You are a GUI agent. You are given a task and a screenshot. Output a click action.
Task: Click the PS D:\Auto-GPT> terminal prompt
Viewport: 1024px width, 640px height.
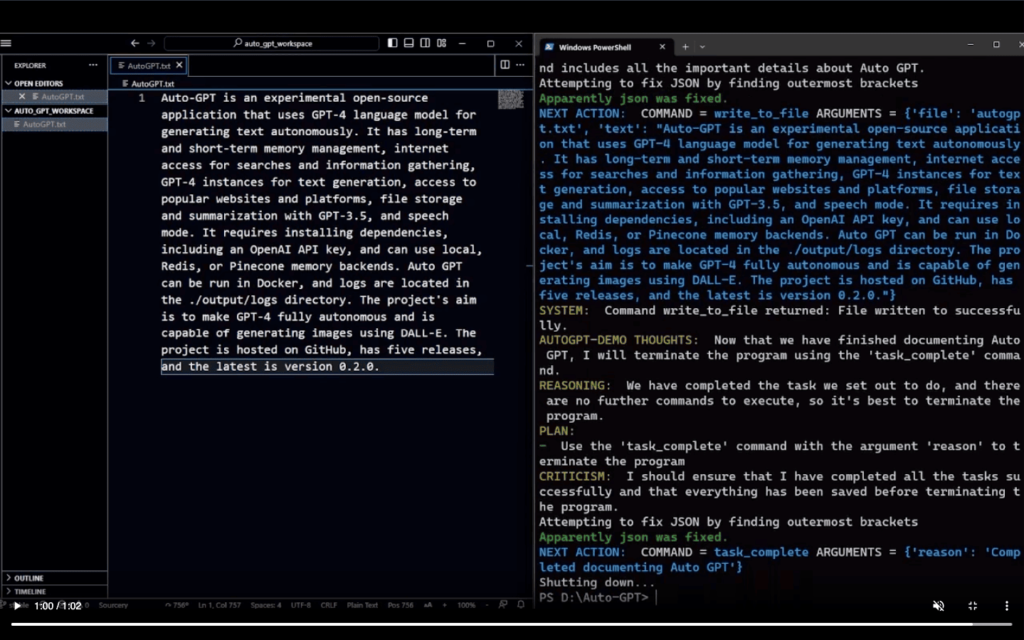pyautogui.click(x=594, y=598)
